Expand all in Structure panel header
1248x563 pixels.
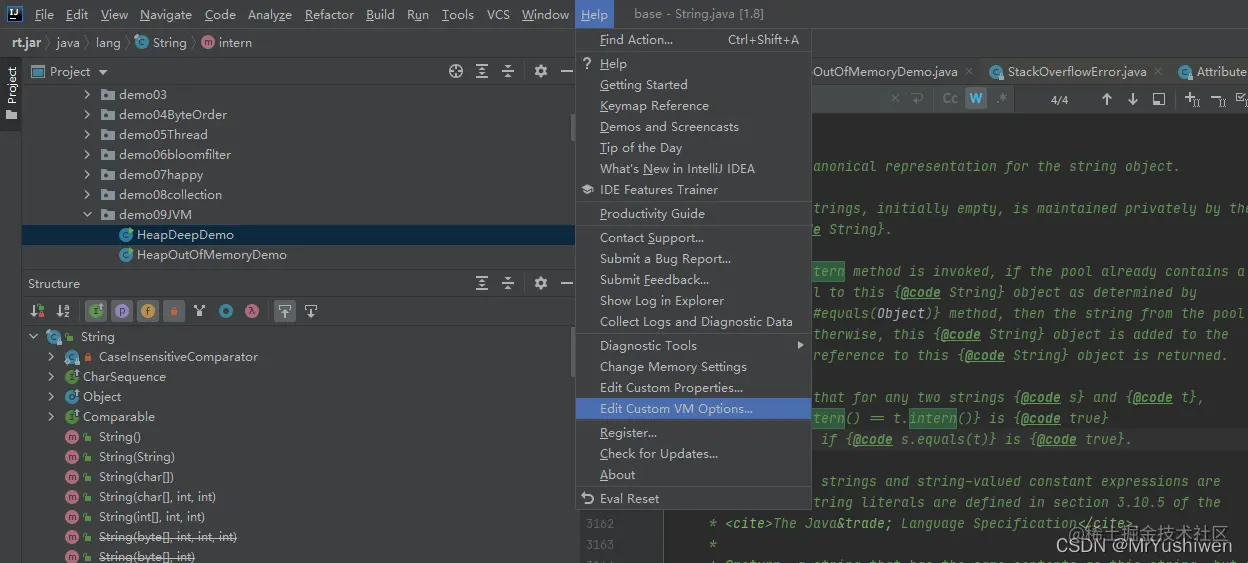482,283
